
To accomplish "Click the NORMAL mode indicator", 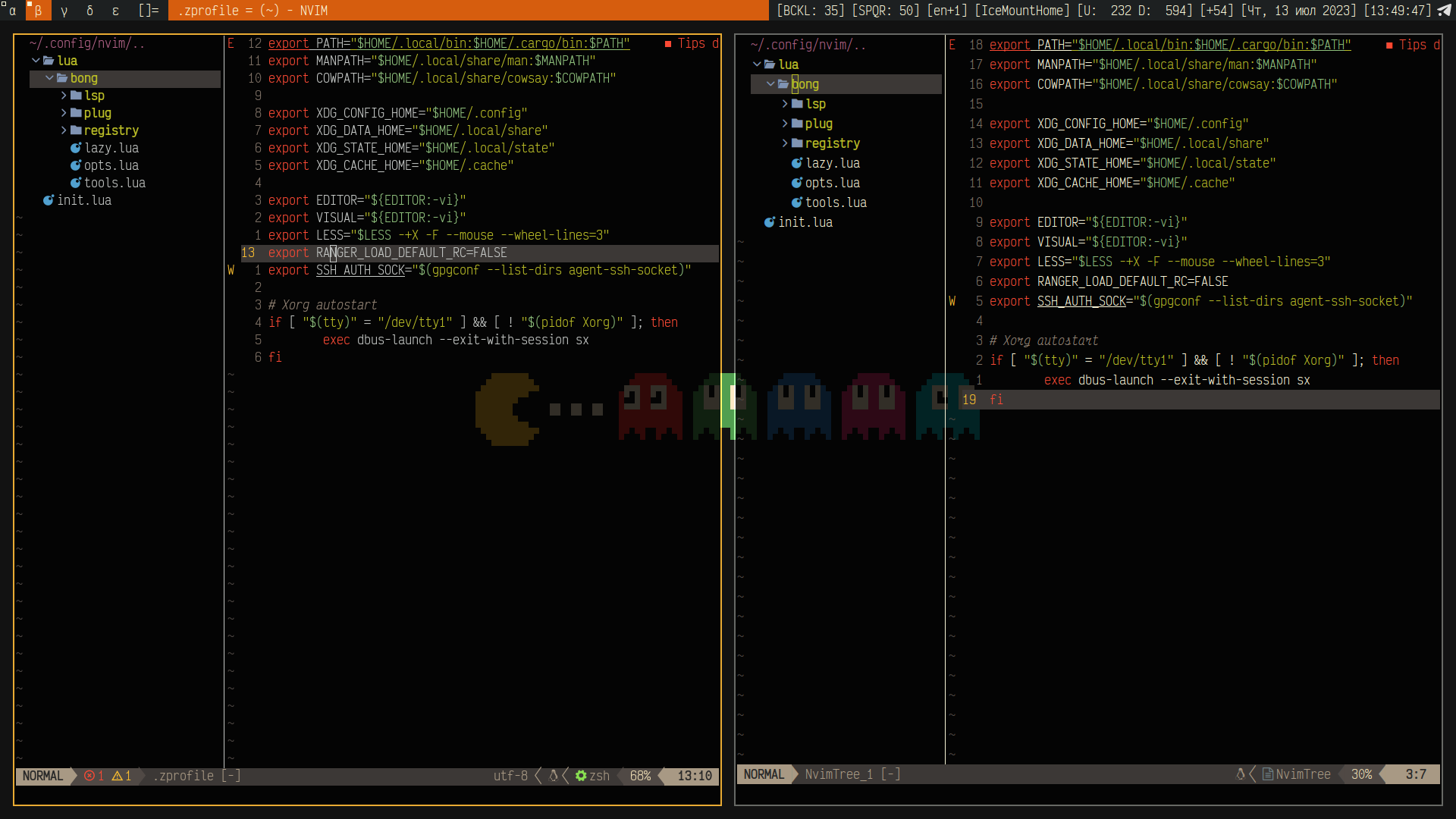I will point(42,776).
